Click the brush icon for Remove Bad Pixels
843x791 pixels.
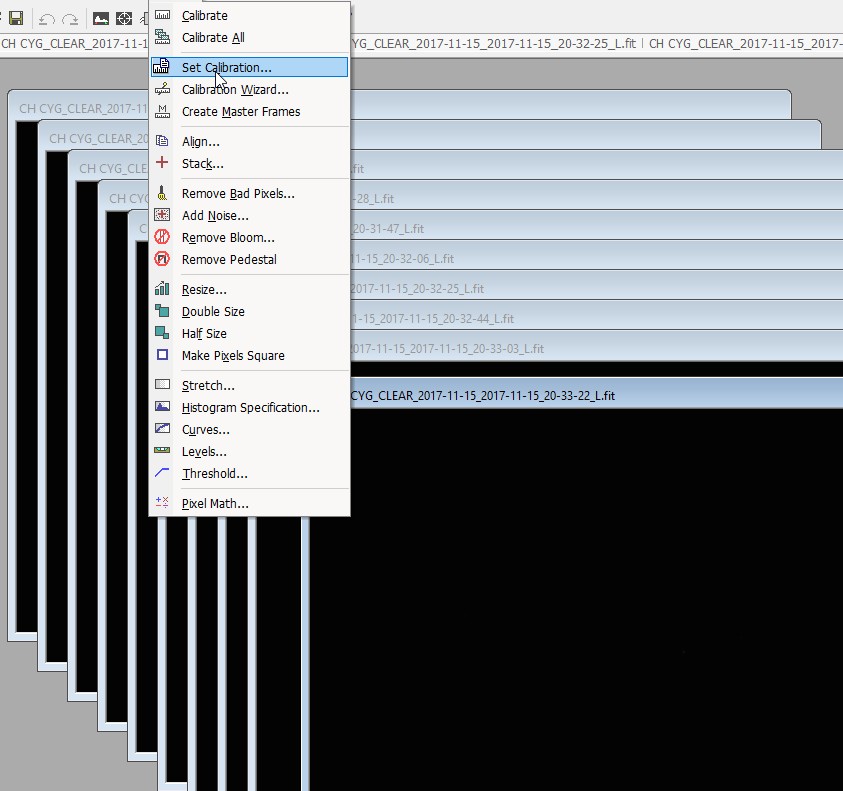coord(162,193)
